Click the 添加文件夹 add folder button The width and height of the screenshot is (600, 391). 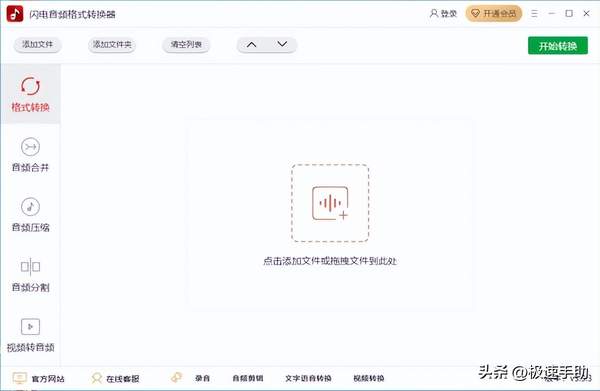point(112,45)
